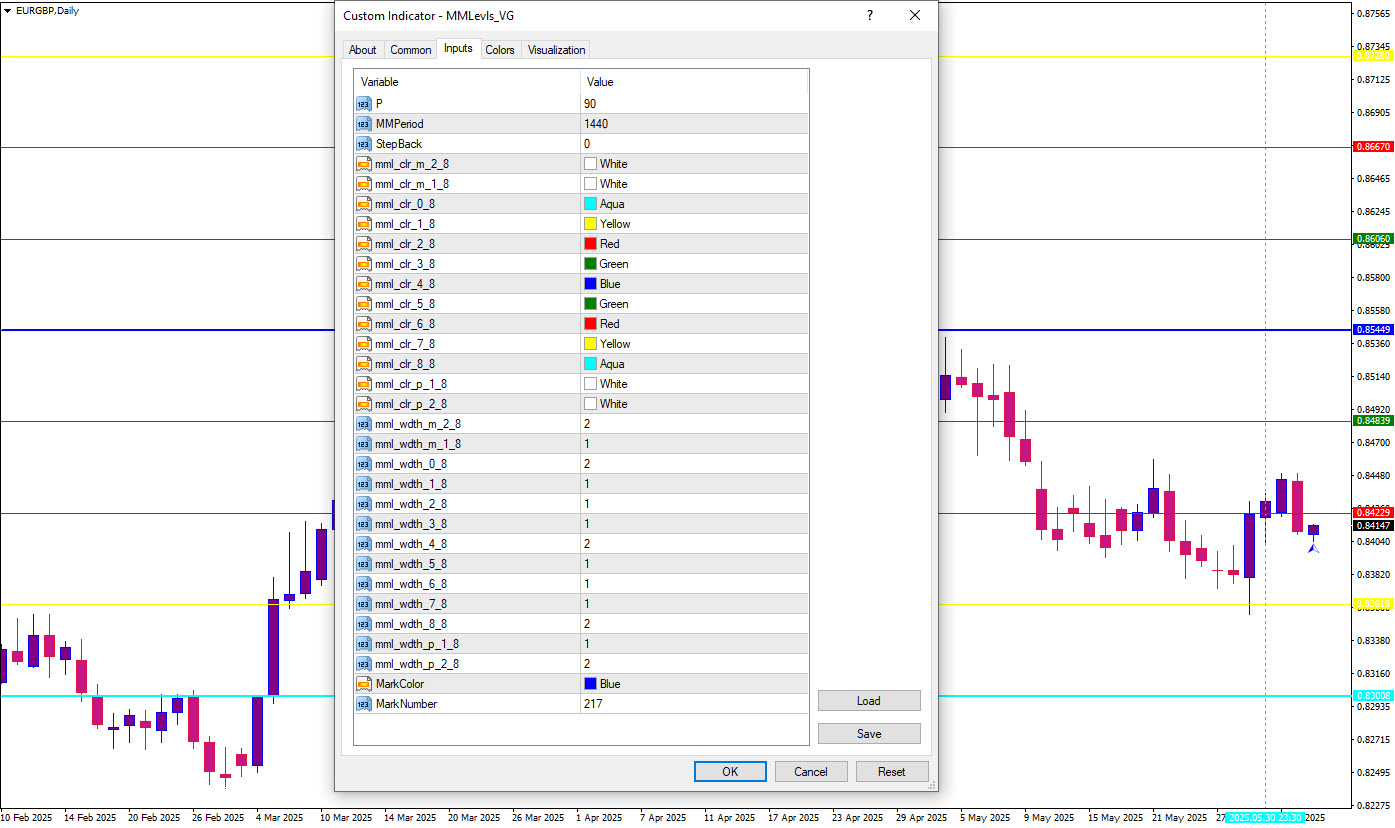This screenshot has width=1395, height=828.
Task: Select the icon beside mml_wdth_2_8
Action: point(364,504)
